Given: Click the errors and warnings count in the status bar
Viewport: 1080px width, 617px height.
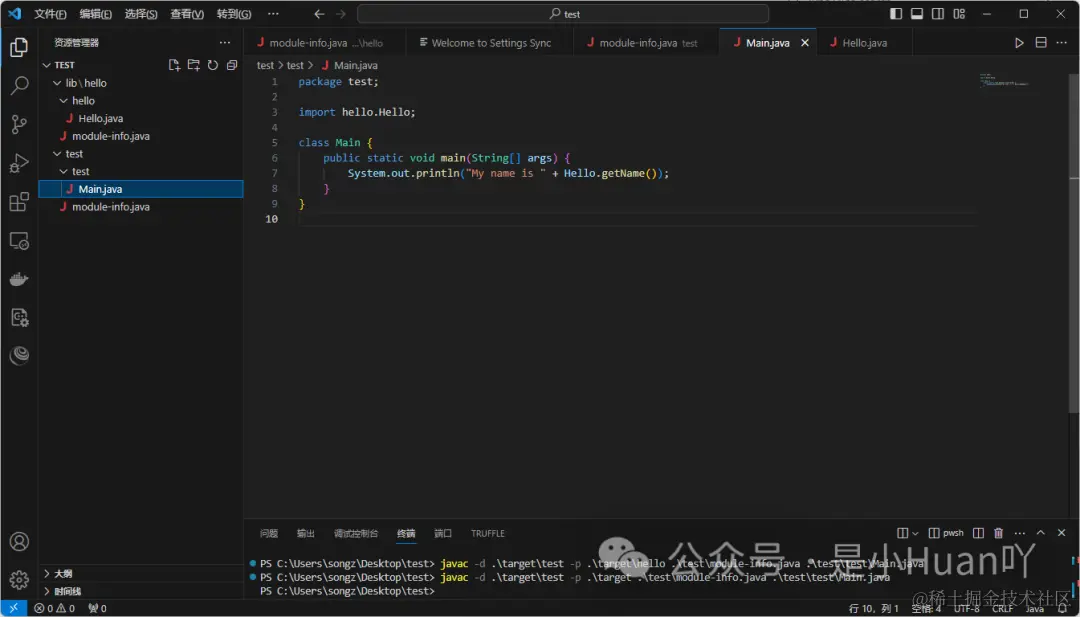Looking at the screenshot, I should click(x=54, y=609).
